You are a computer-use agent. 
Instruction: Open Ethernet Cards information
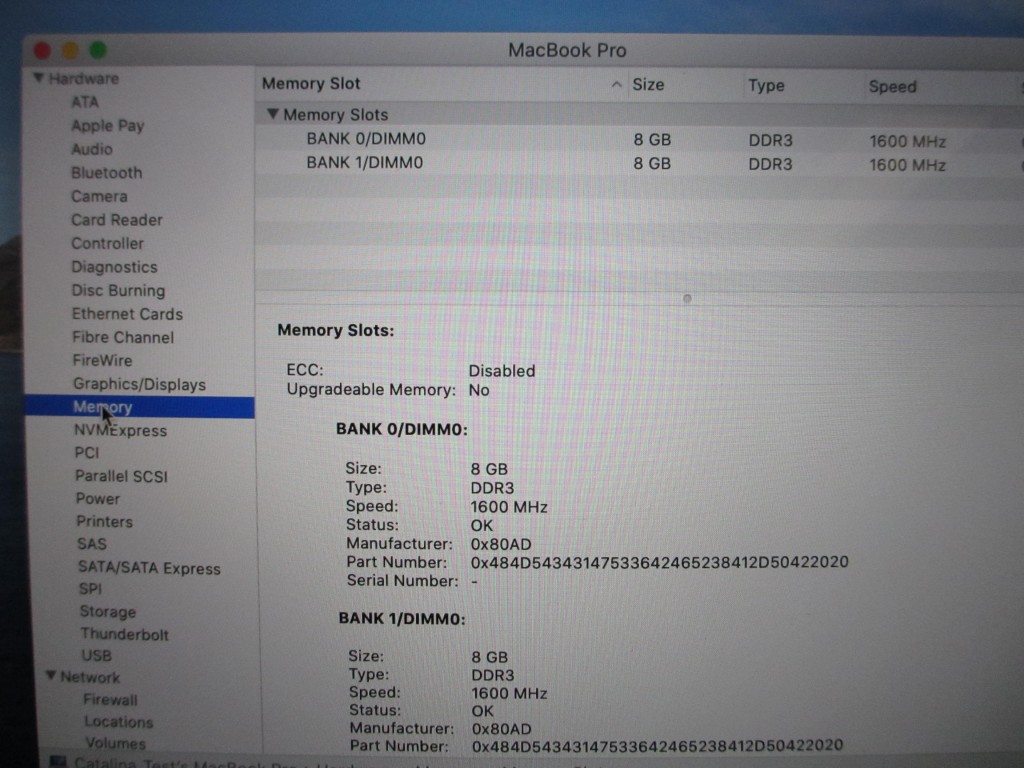pos(127,314)
